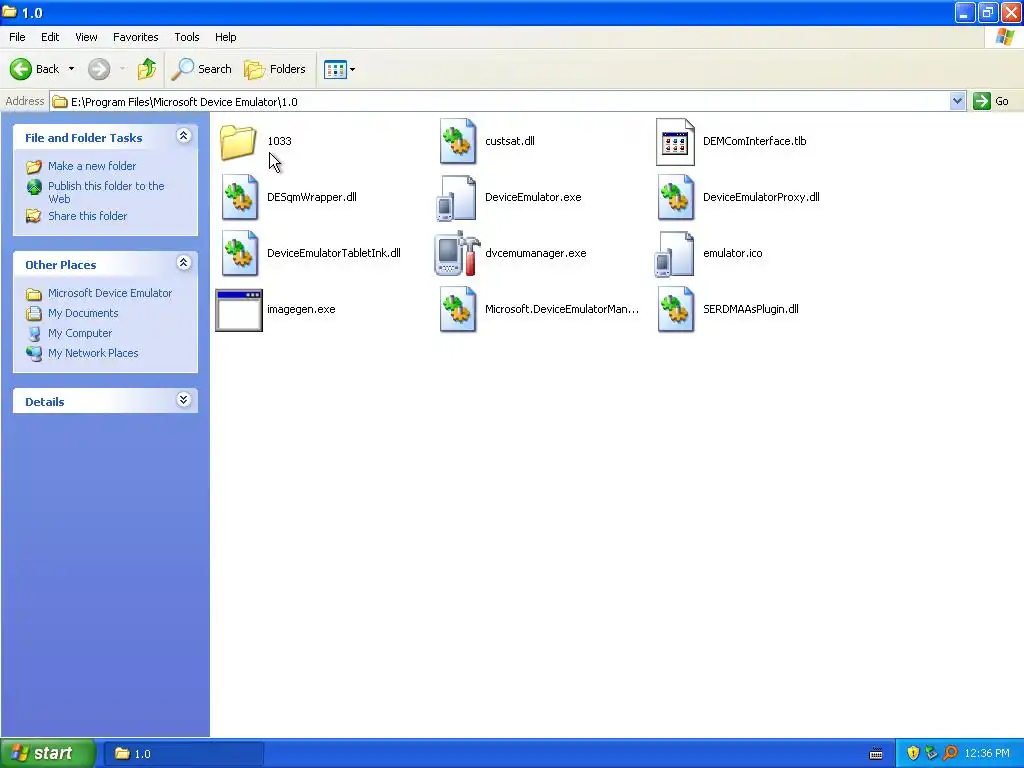Open the Favorites menu
The width and height of the screenshot is (1024, 768).
[x=136, y=37]
